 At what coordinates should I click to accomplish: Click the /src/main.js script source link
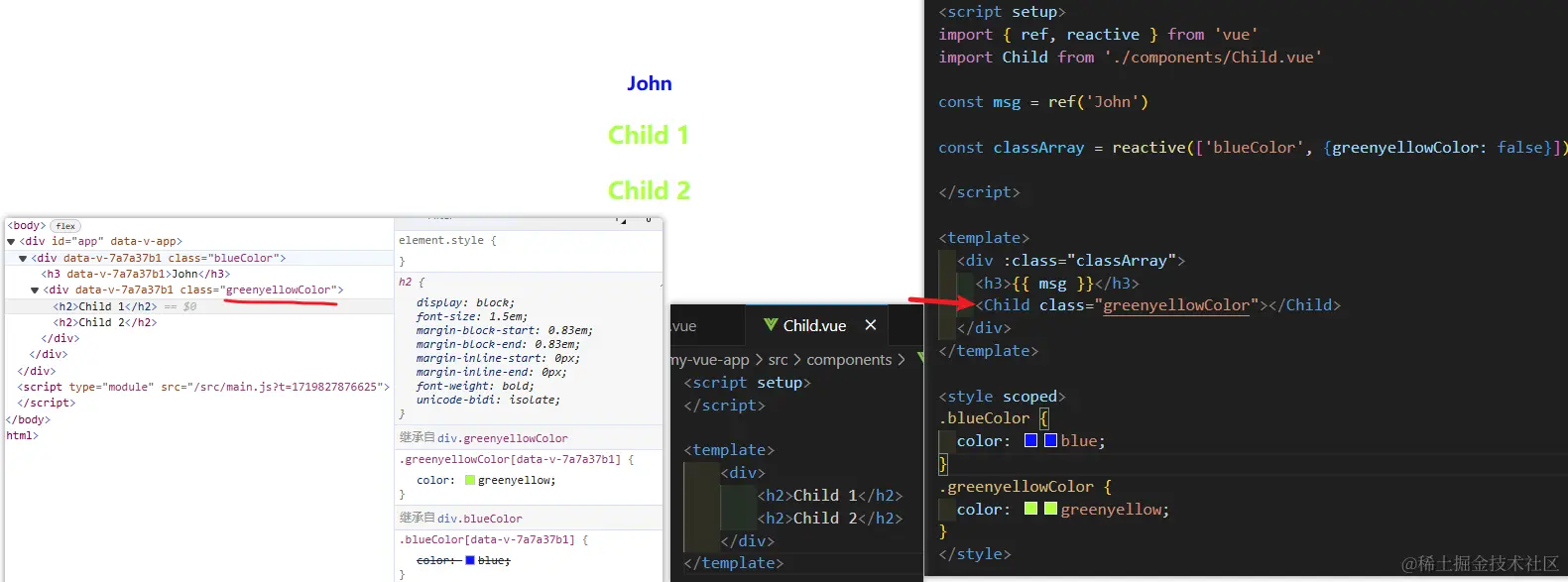[271, 387]
